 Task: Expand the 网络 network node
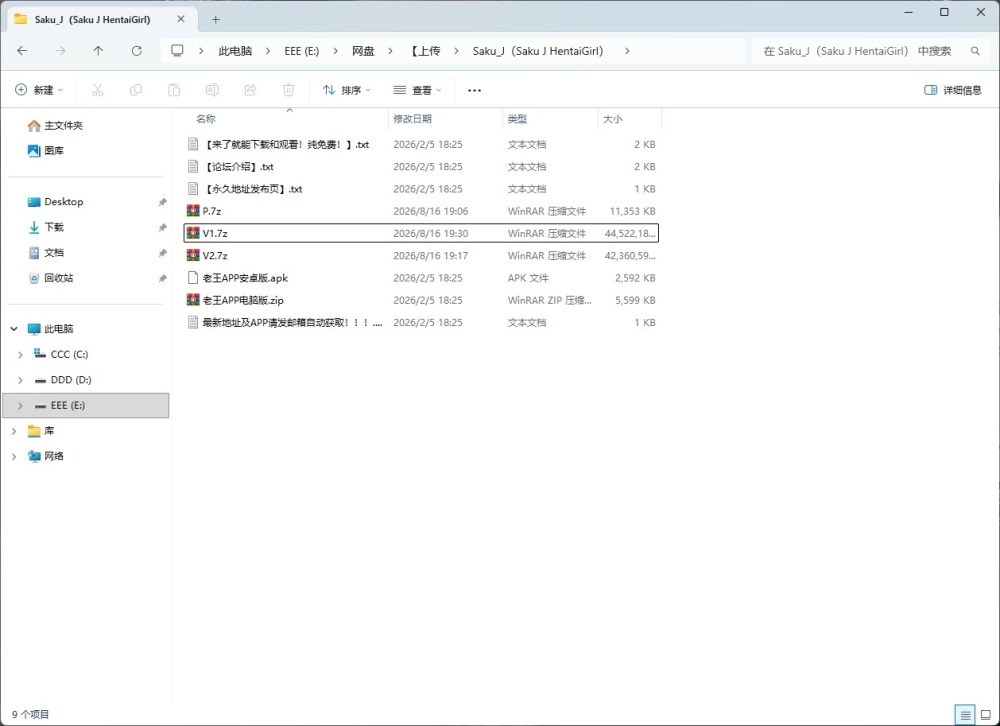pyautogui.click(x=14, y=456)
